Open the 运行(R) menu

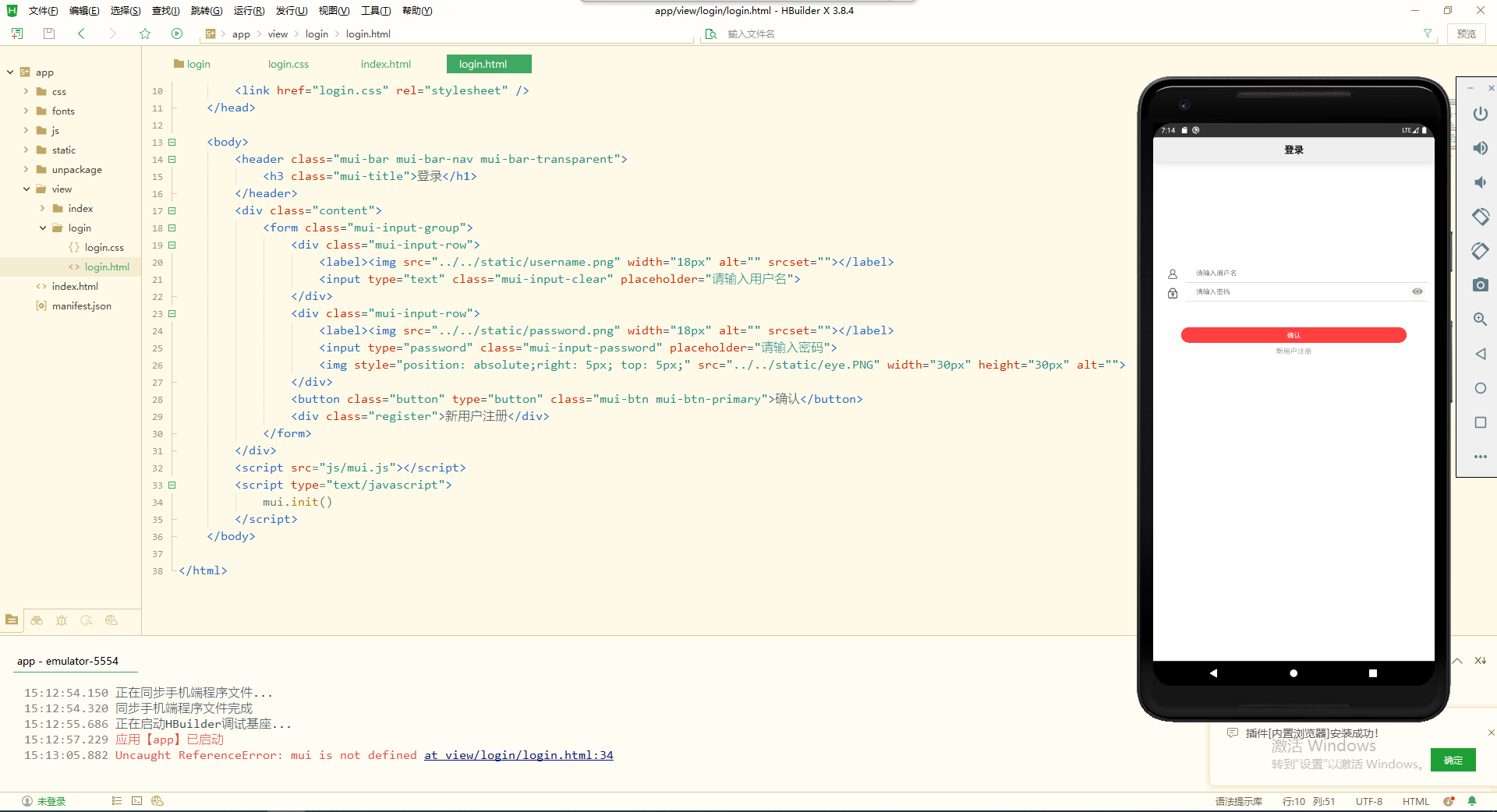tap(249, 11)
